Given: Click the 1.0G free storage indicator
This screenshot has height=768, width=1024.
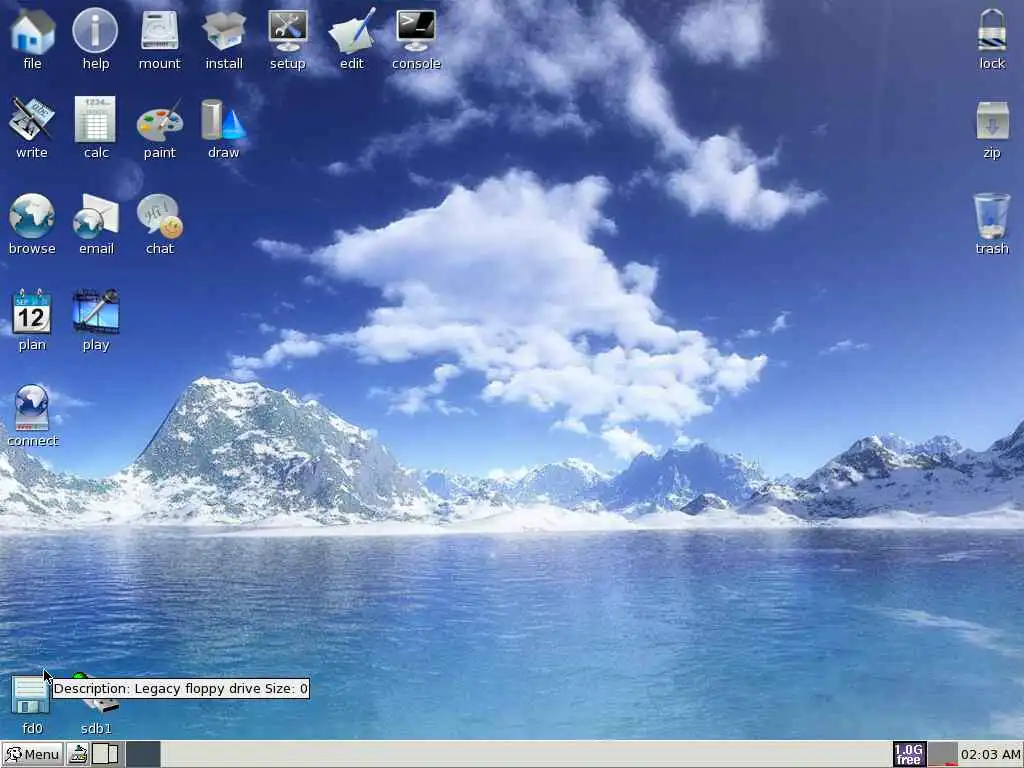Looking at the screenshot, I should tap(908, 754).
